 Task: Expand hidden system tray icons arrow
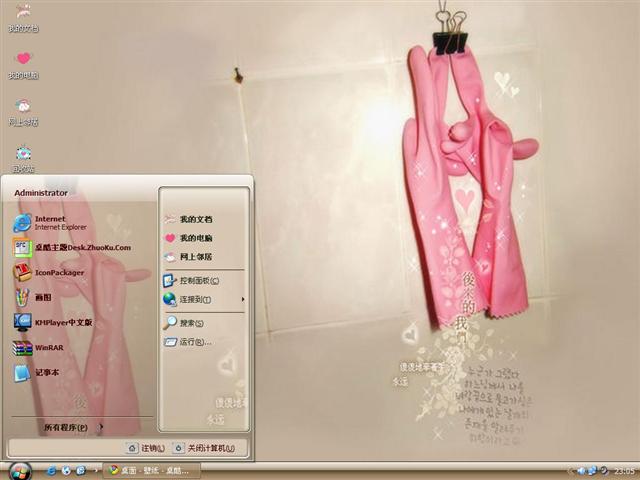point(571,471)
